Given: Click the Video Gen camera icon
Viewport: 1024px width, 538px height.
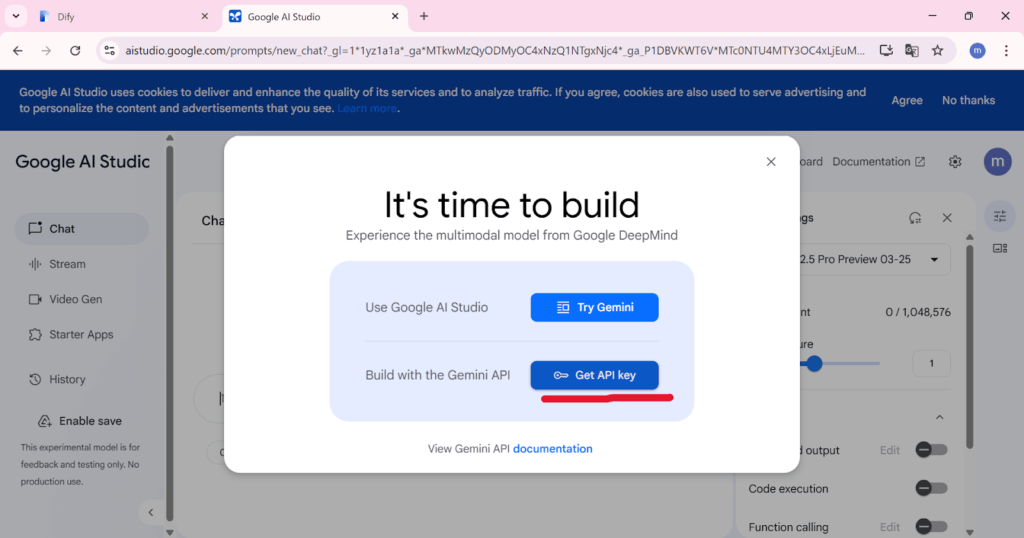Looking at the screenshot, I should coord(35,299).
